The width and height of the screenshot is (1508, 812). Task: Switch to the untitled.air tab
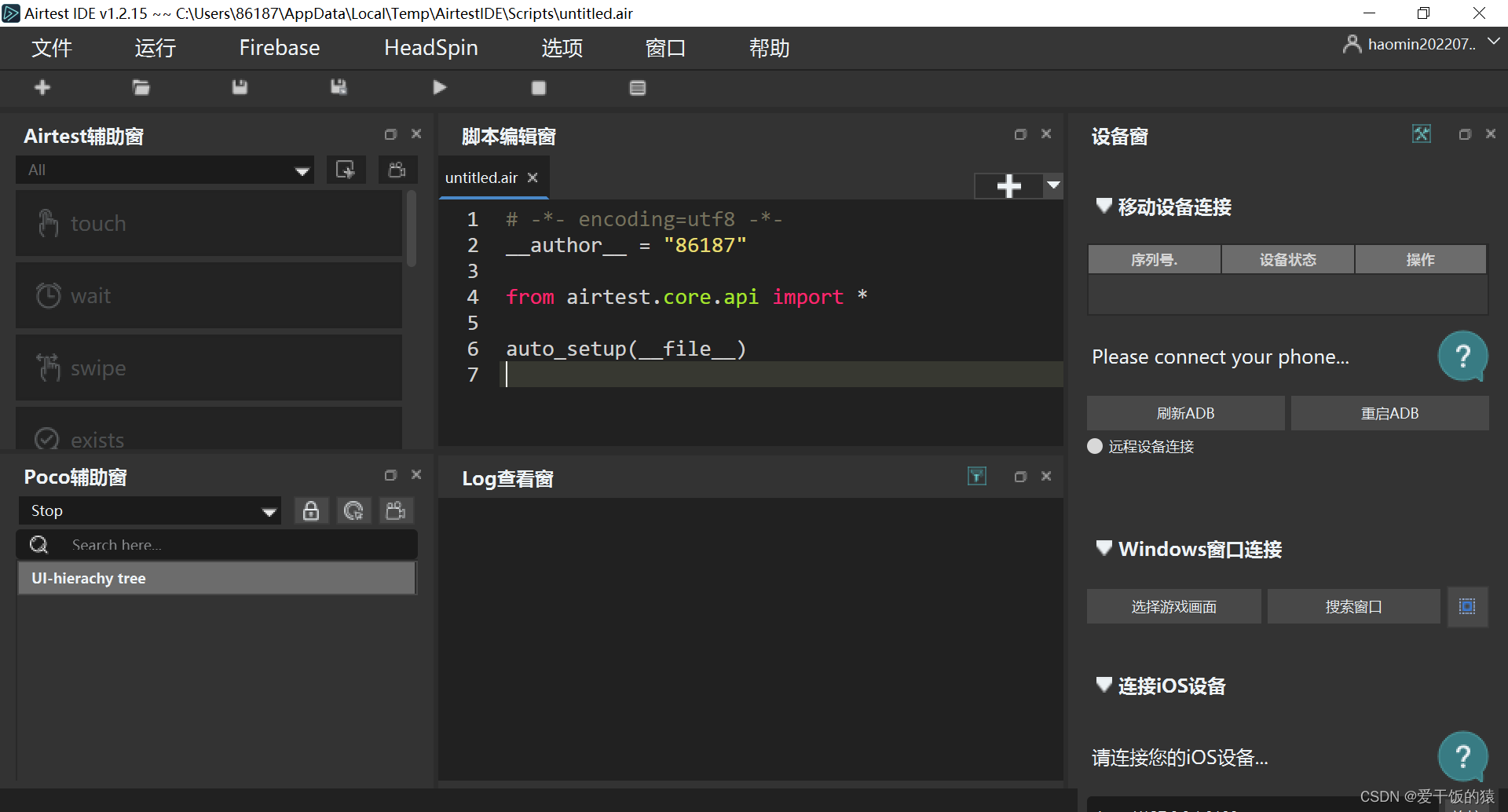point(481,177)
